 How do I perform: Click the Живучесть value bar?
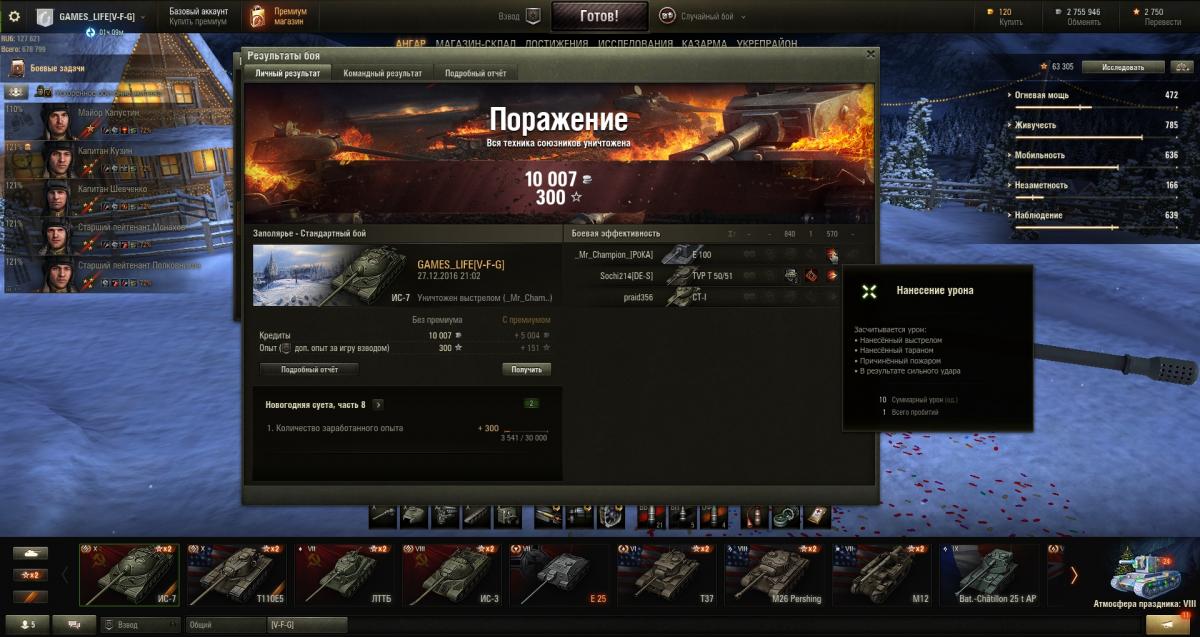tap(1097, 136)
